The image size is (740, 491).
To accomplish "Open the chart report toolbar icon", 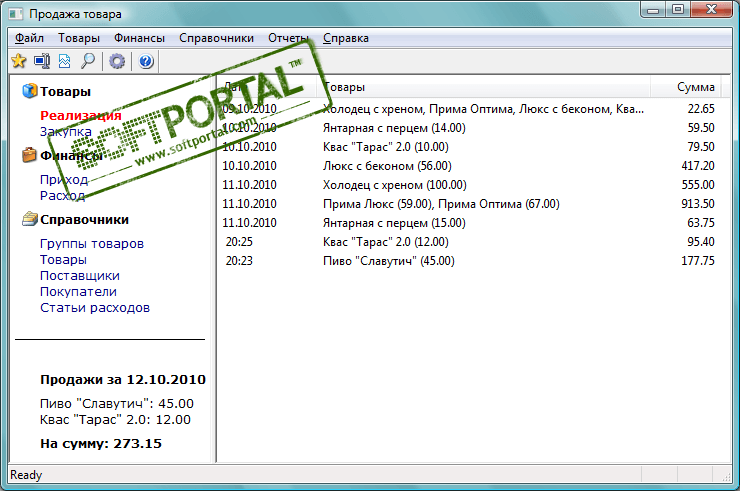I will tap(65, 61).
